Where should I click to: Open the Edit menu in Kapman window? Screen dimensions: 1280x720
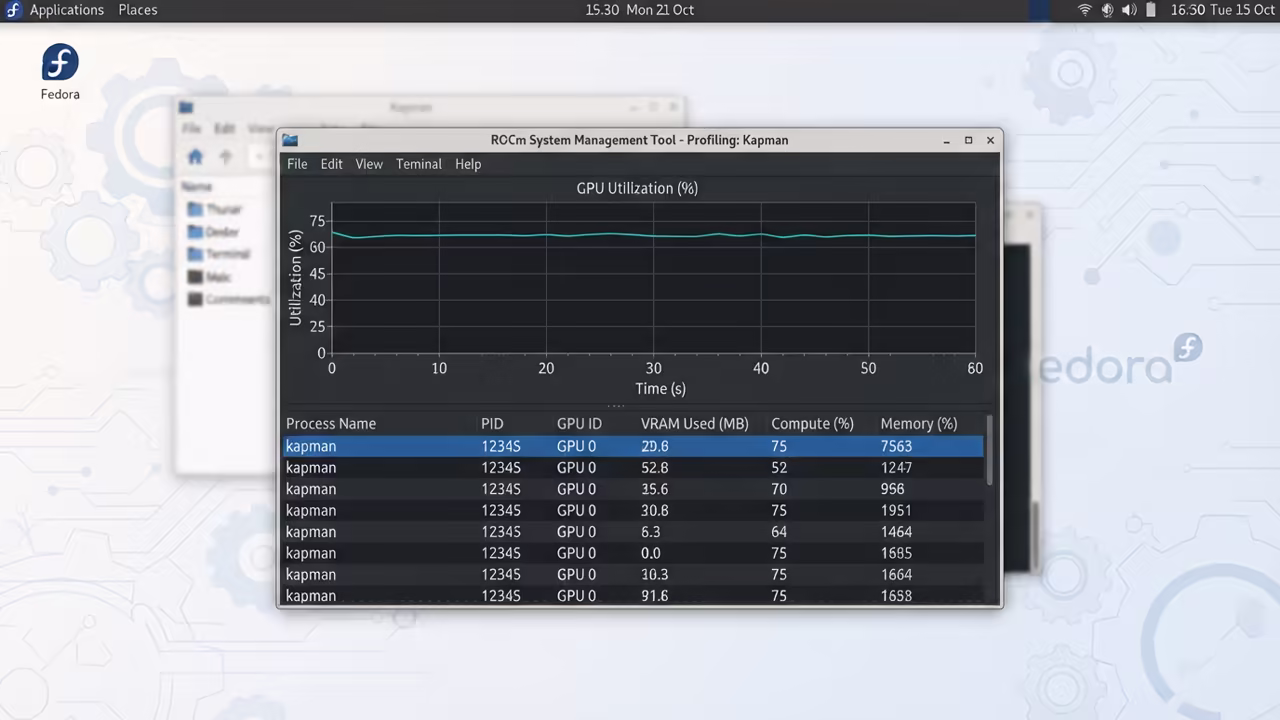pos(224,129)
